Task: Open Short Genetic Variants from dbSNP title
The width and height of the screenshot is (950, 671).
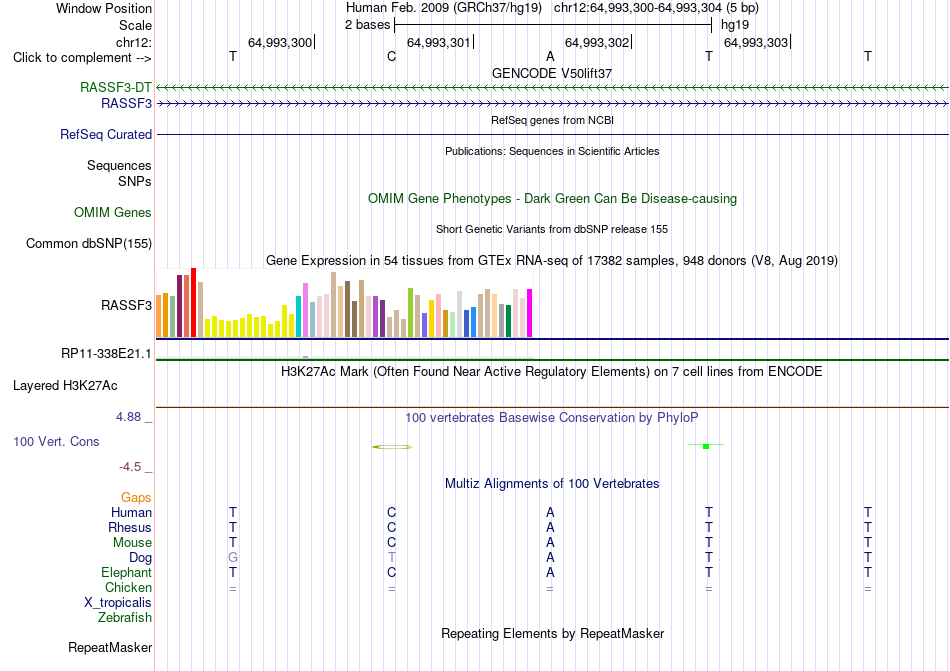Action: pyautogui.click(x=552, y=229)
